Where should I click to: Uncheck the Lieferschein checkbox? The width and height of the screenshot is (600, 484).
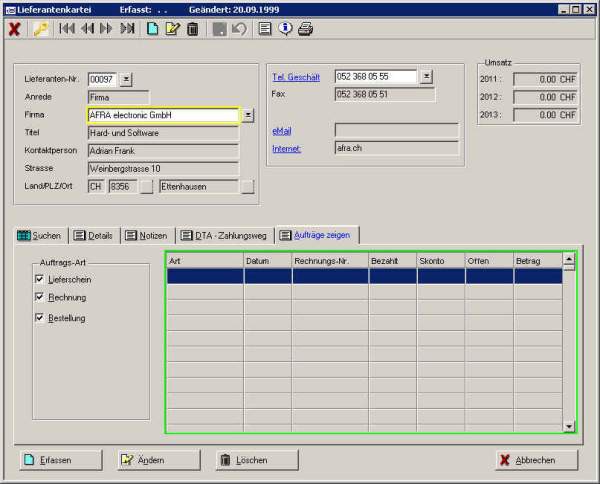coord(39,280)
